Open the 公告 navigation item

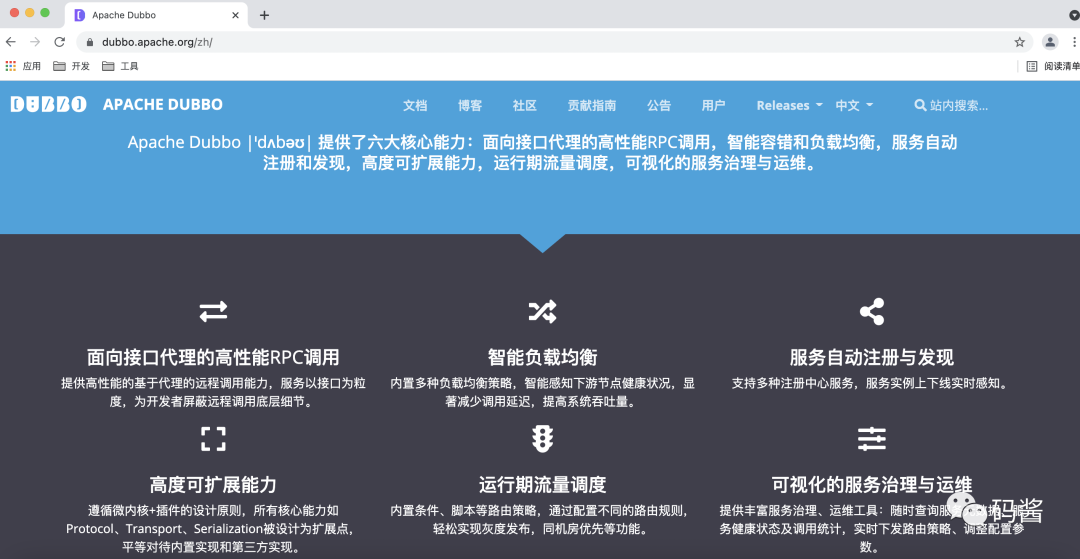[x=659, y=105]
